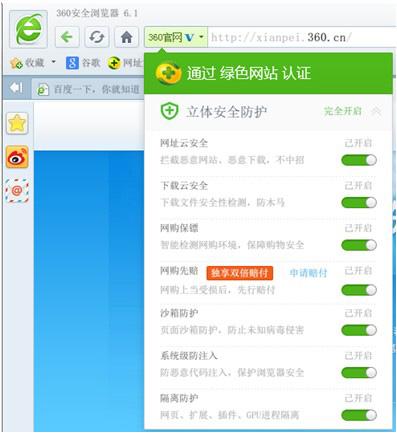Open the 谷歌 bookmark
This screenshot has width=397, height=433.
[x=83, y=62]
